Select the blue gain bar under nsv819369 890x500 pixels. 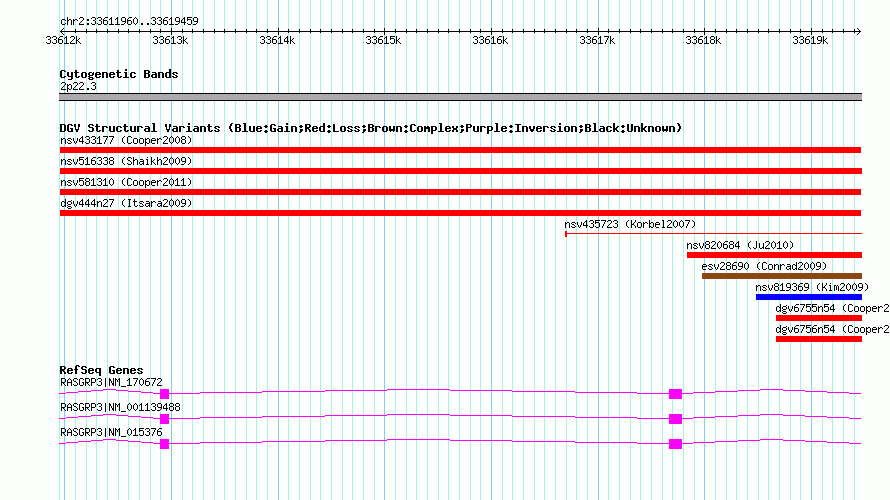click(x=809, y=297)
